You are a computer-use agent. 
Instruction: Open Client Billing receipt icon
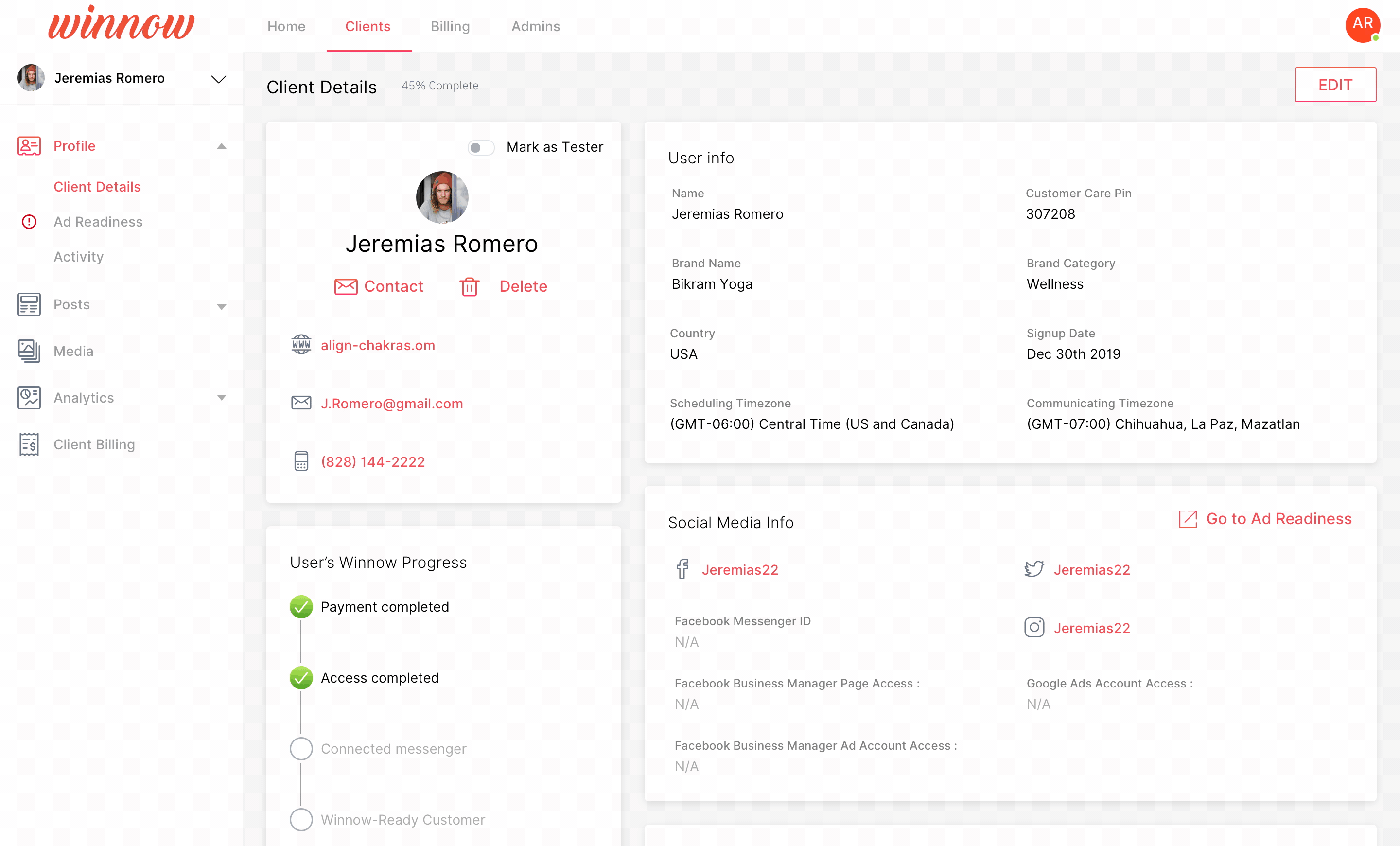click(28, 444)
